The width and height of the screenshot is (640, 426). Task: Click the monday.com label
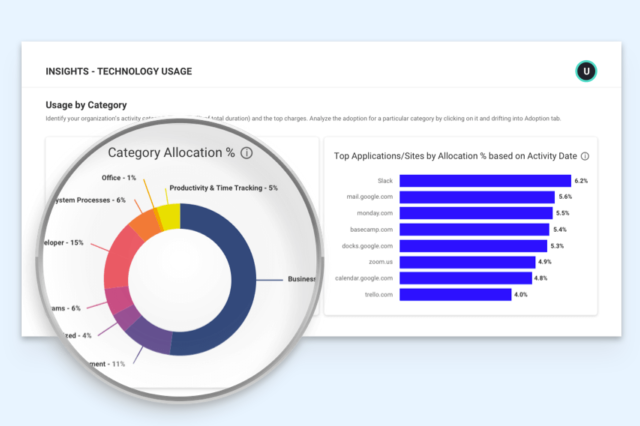tap(375, 213)
